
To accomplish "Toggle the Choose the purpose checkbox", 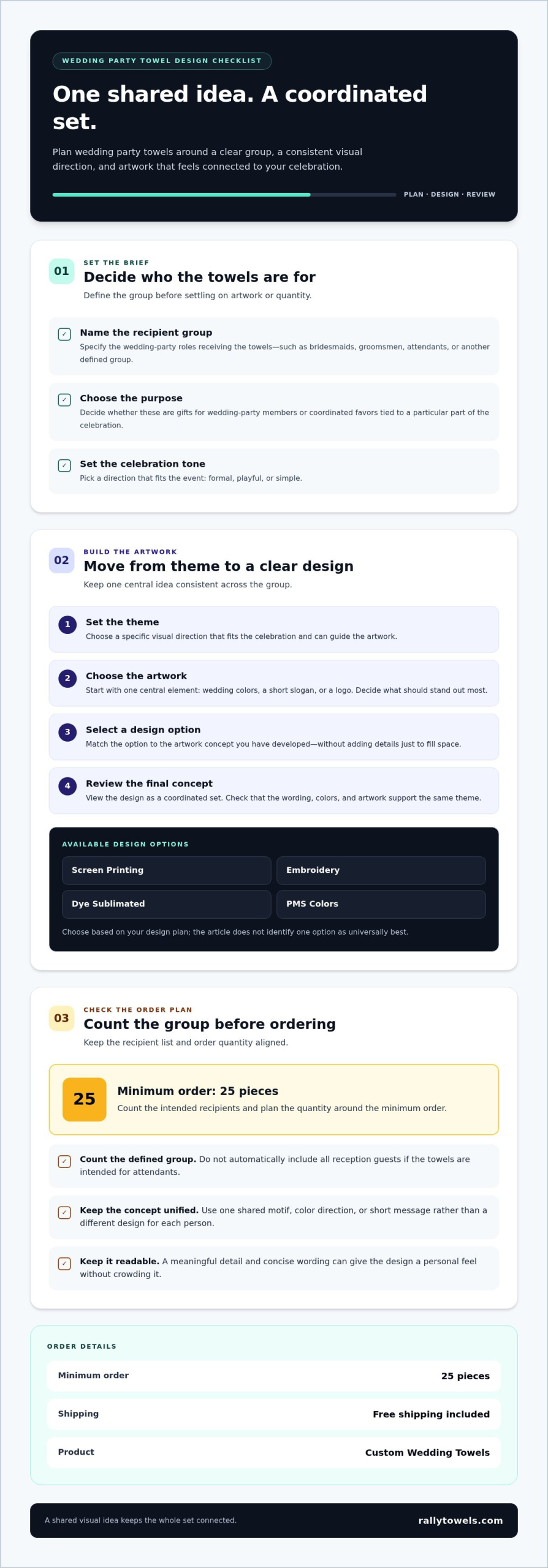I will tap(64, 400).
